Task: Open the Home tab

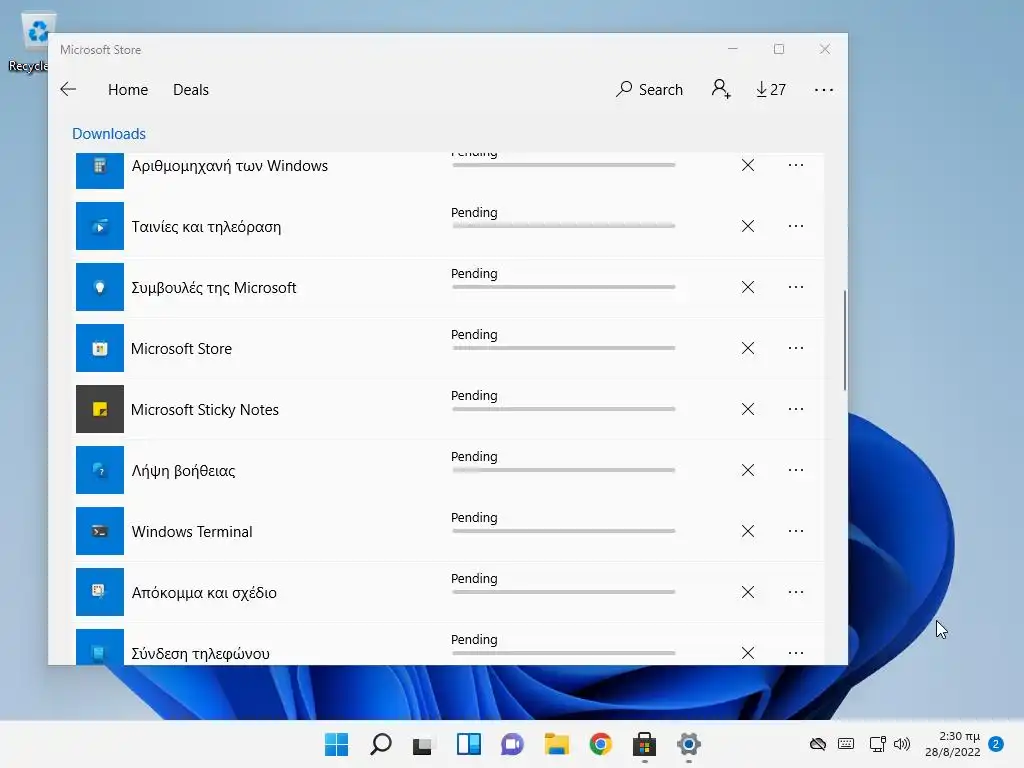Action: click(128, 89)
